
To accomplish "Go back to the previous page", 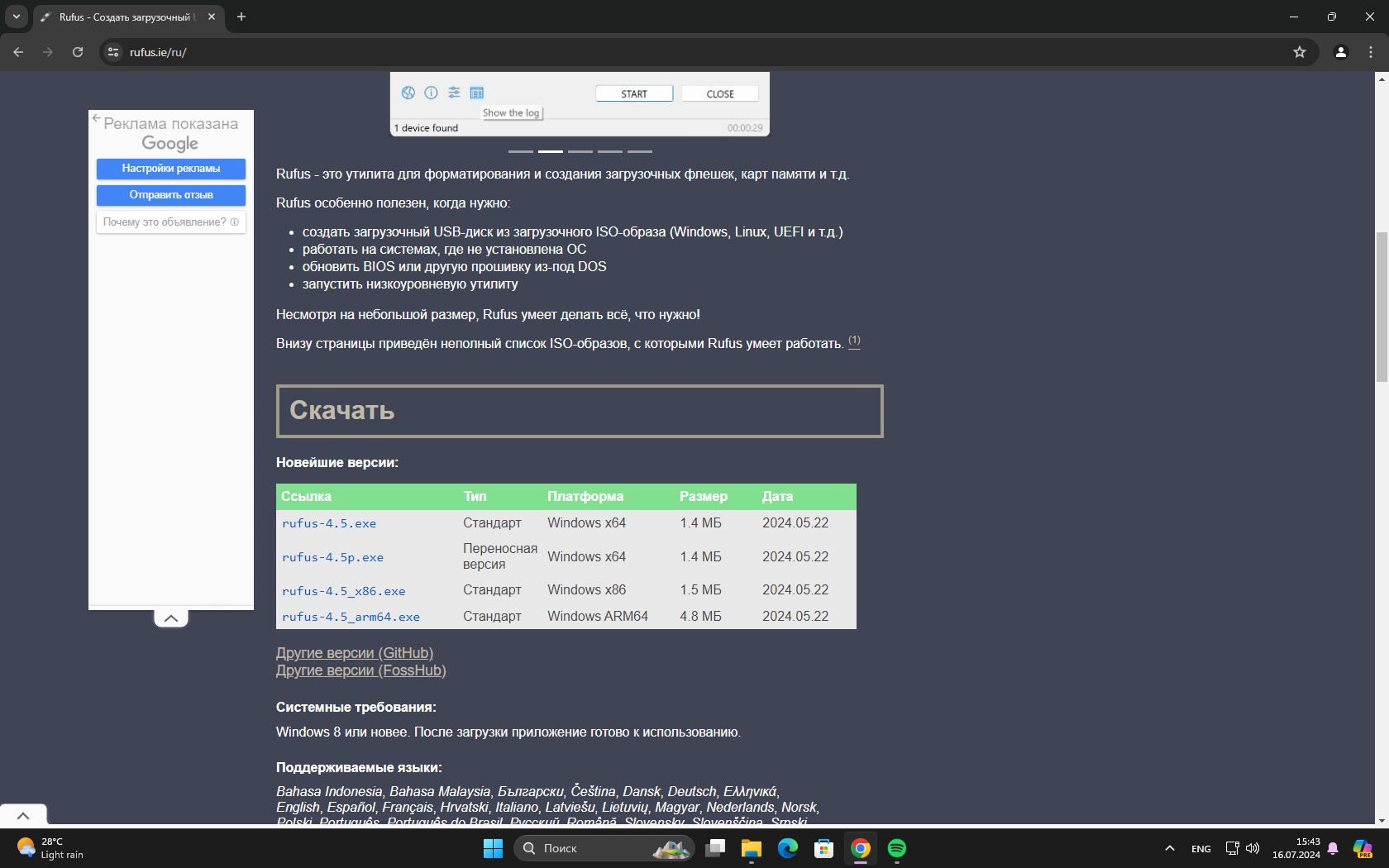I will [18, 52].
